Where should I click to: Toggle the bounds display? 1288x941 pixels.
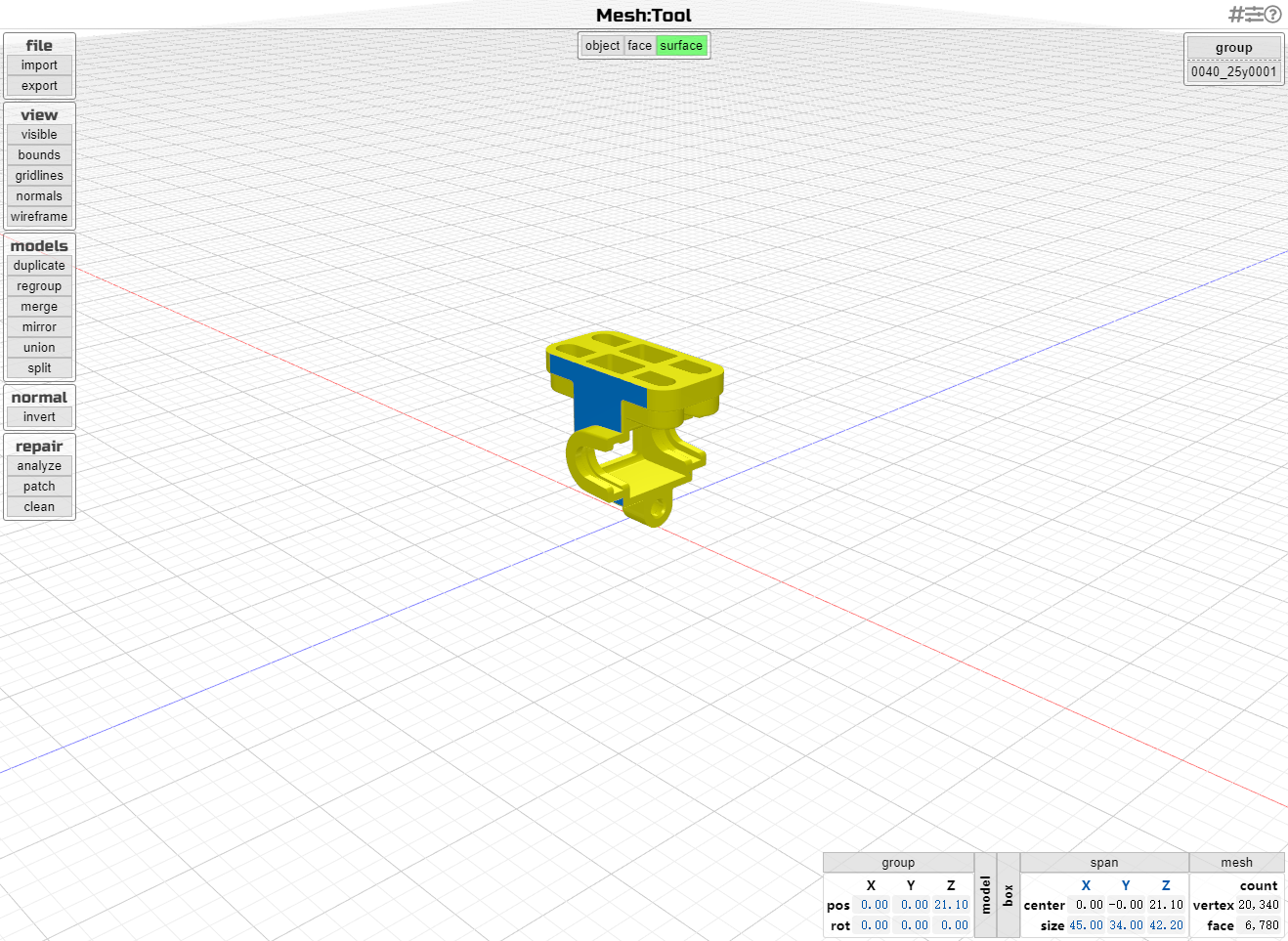[x=39, y=154]
